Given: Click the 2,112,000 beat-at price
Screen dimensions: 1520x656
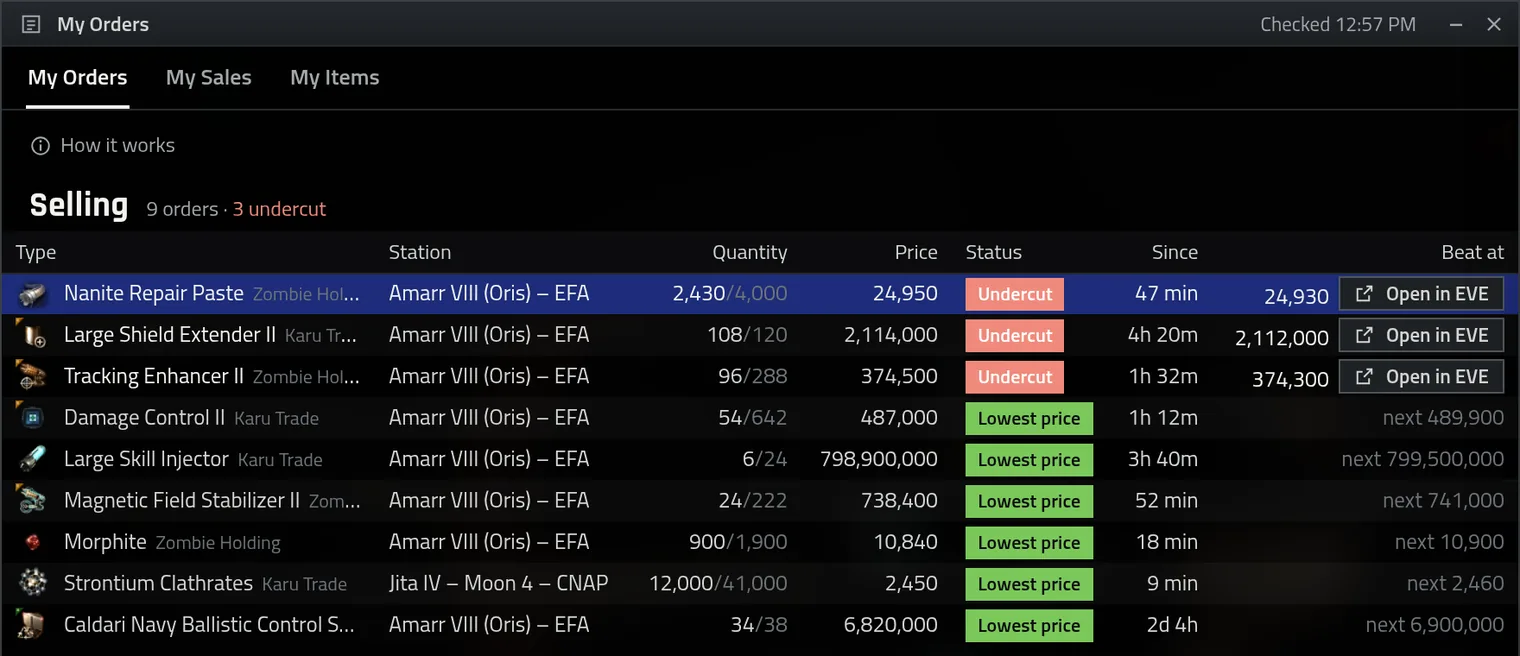Looking at the screenshot, I should tap(1282, 338).
